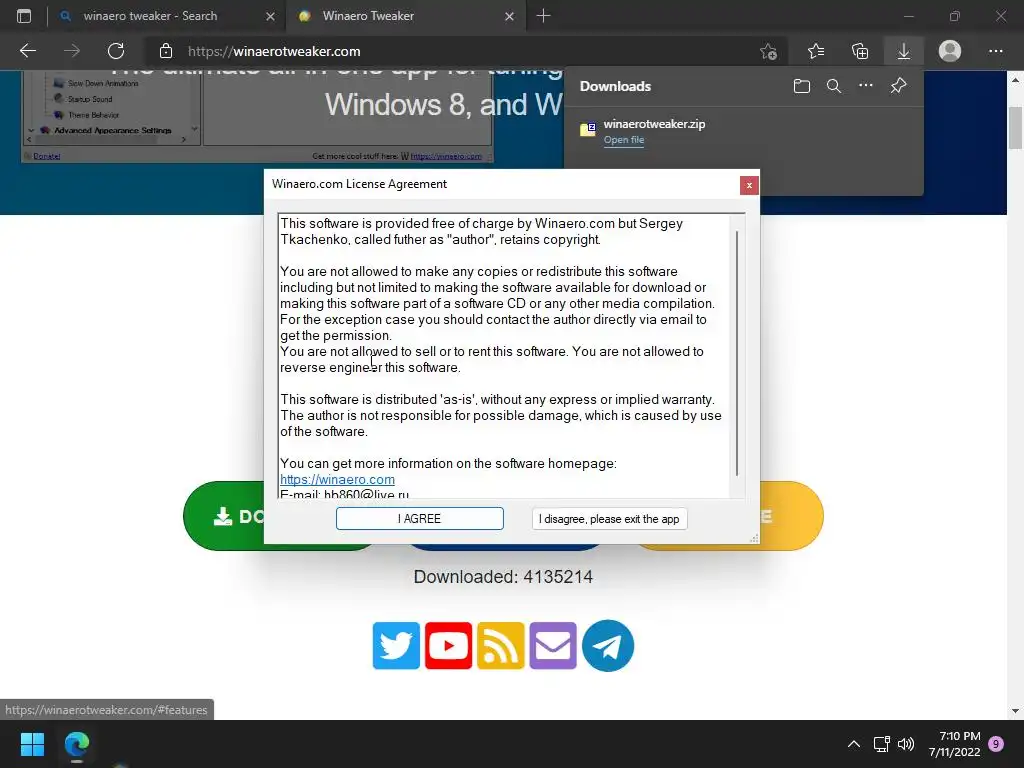Select Slow Down Animations in the preview tree
This screenshot has height=768, width=1024.
pos(103,84)
